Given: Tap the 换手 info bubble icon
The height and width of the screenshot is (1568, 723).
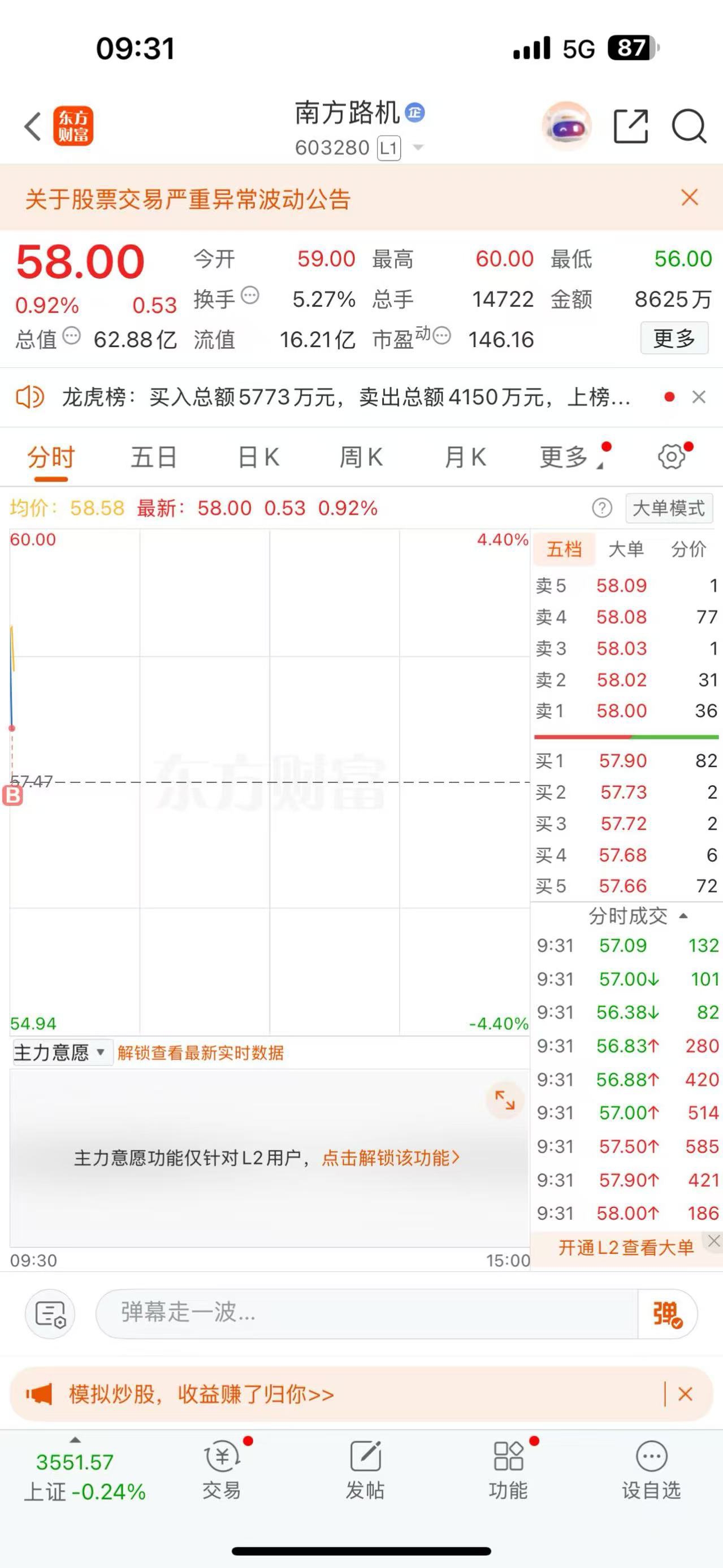Looking at the screenshot, I should pyautogui.click(x=250, y=296).
